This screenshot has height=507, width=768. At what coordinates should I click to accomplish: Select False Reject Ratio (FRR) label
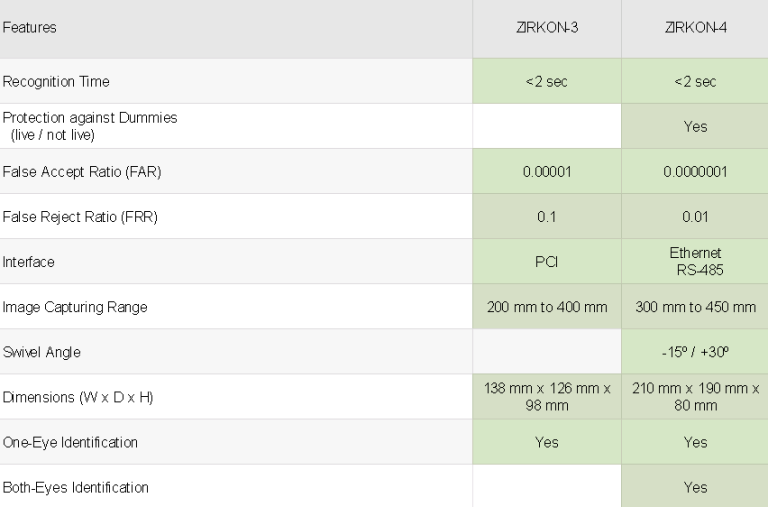79,217
